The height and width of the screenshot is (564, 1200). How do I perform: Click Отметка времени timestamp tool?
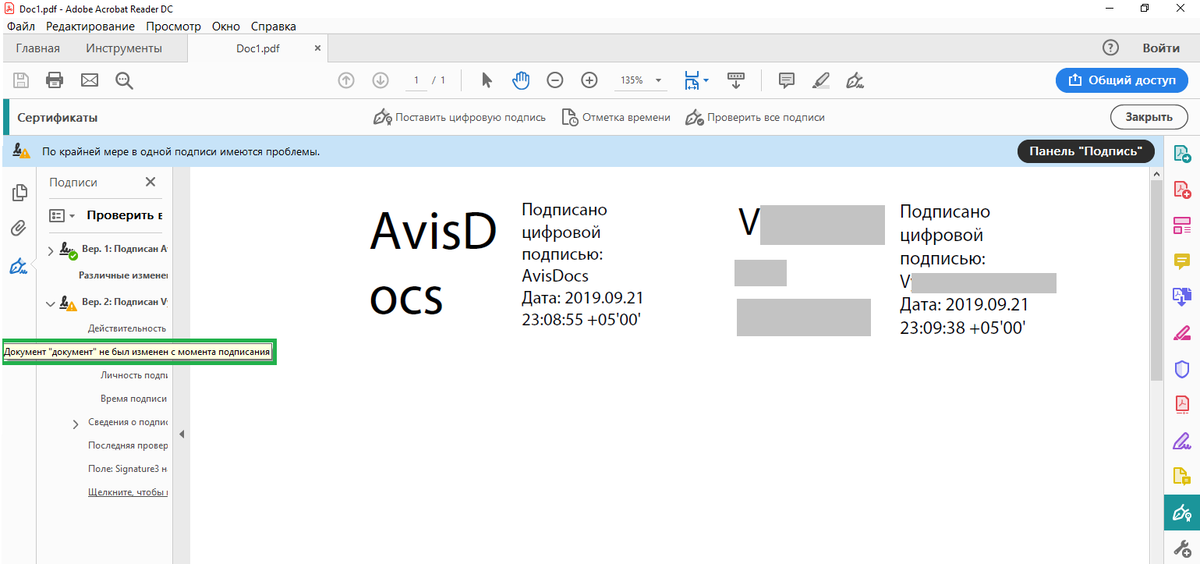click(x=616, y=117)
